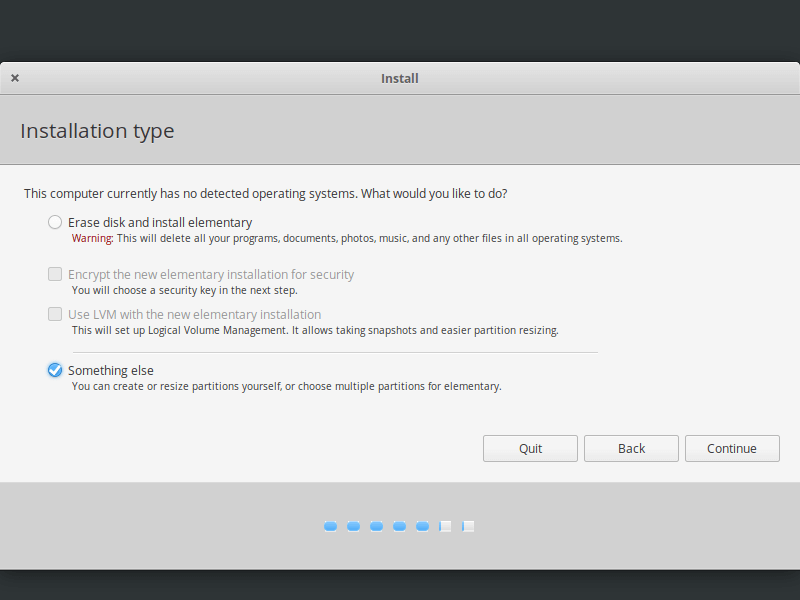Close the Install window with X icon
800x600 pixels.
click(15, 78)
